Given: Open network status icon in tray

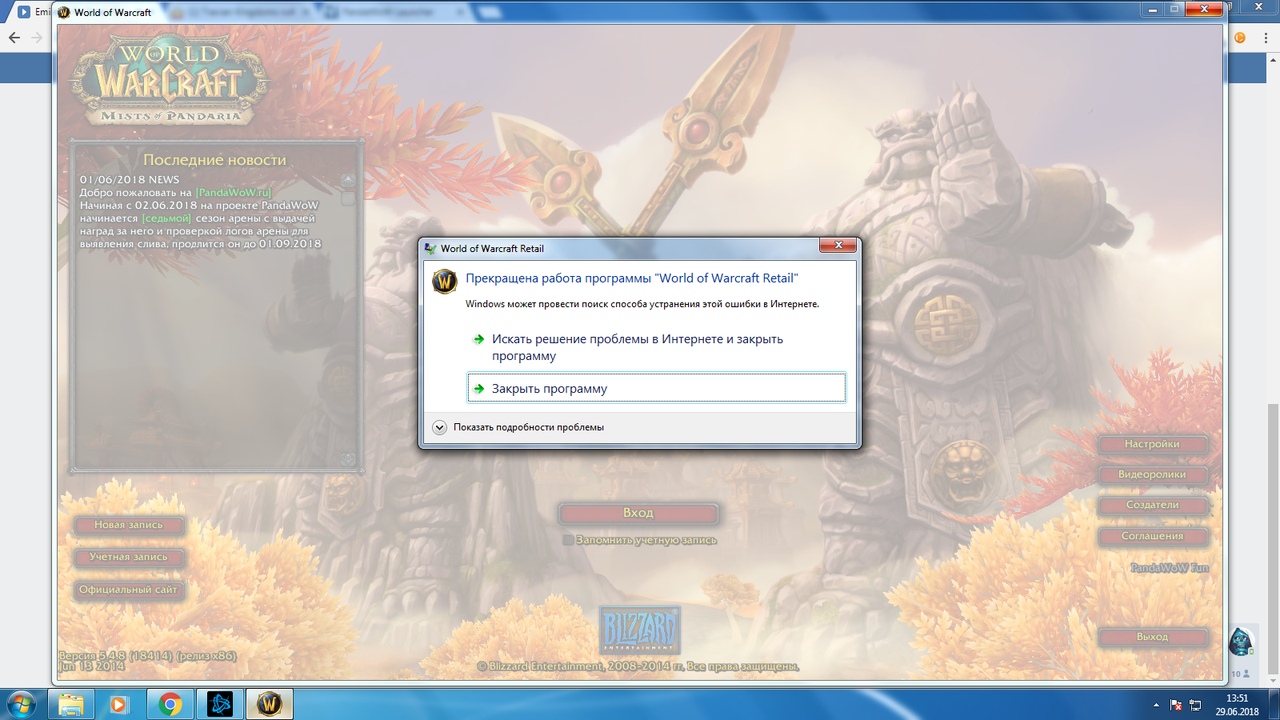Looking at the screenshot, I should point(1195,705).
